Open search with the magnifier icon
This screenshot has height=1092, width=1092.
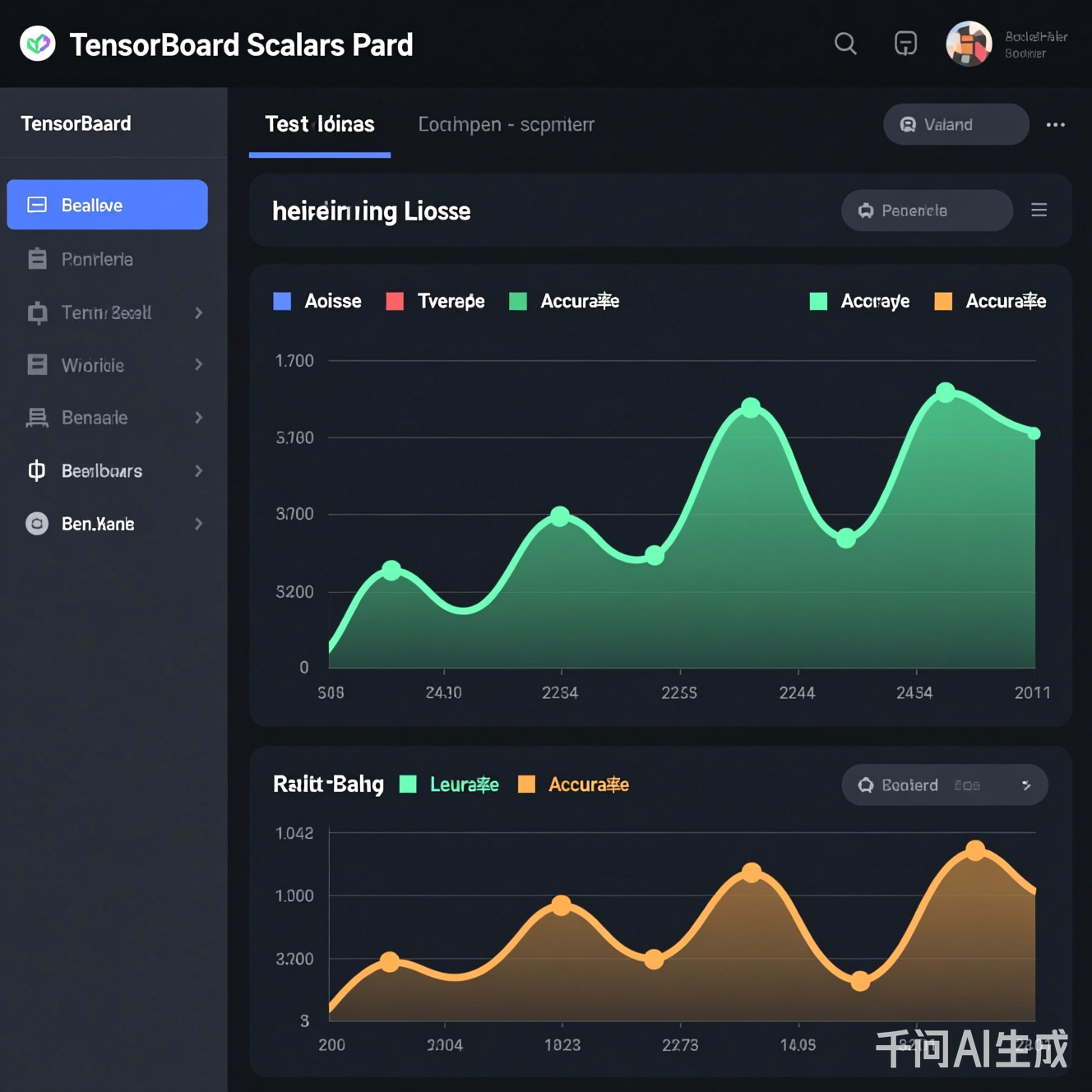pos(845,43)
